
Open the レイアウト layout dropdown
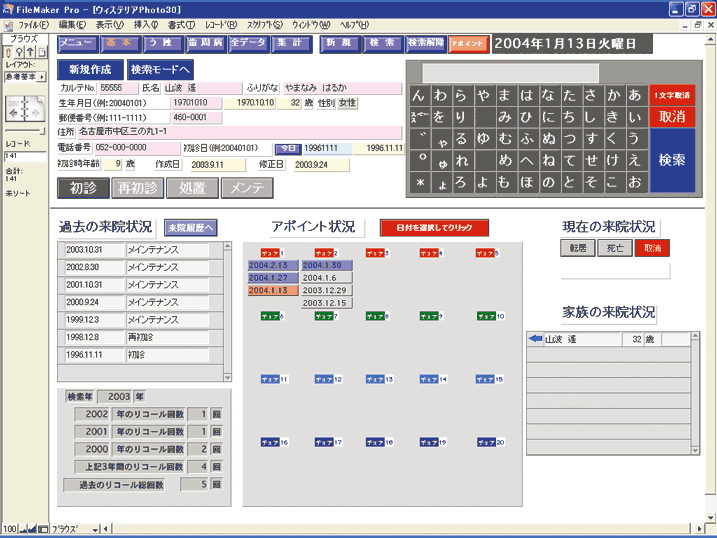pos(24,75)
